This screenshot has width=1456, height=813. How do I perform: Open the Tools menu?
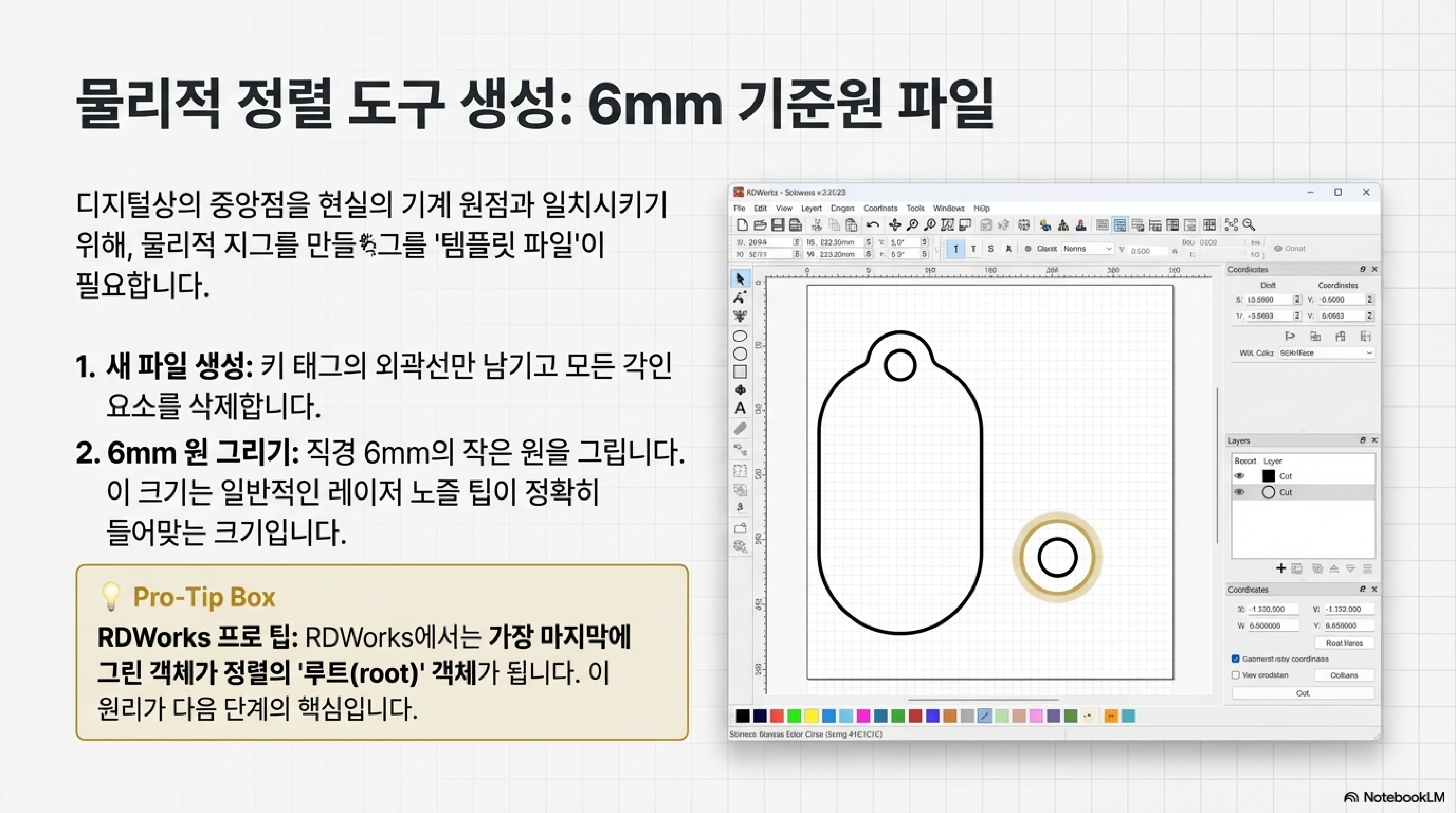(x=915, y=208)
